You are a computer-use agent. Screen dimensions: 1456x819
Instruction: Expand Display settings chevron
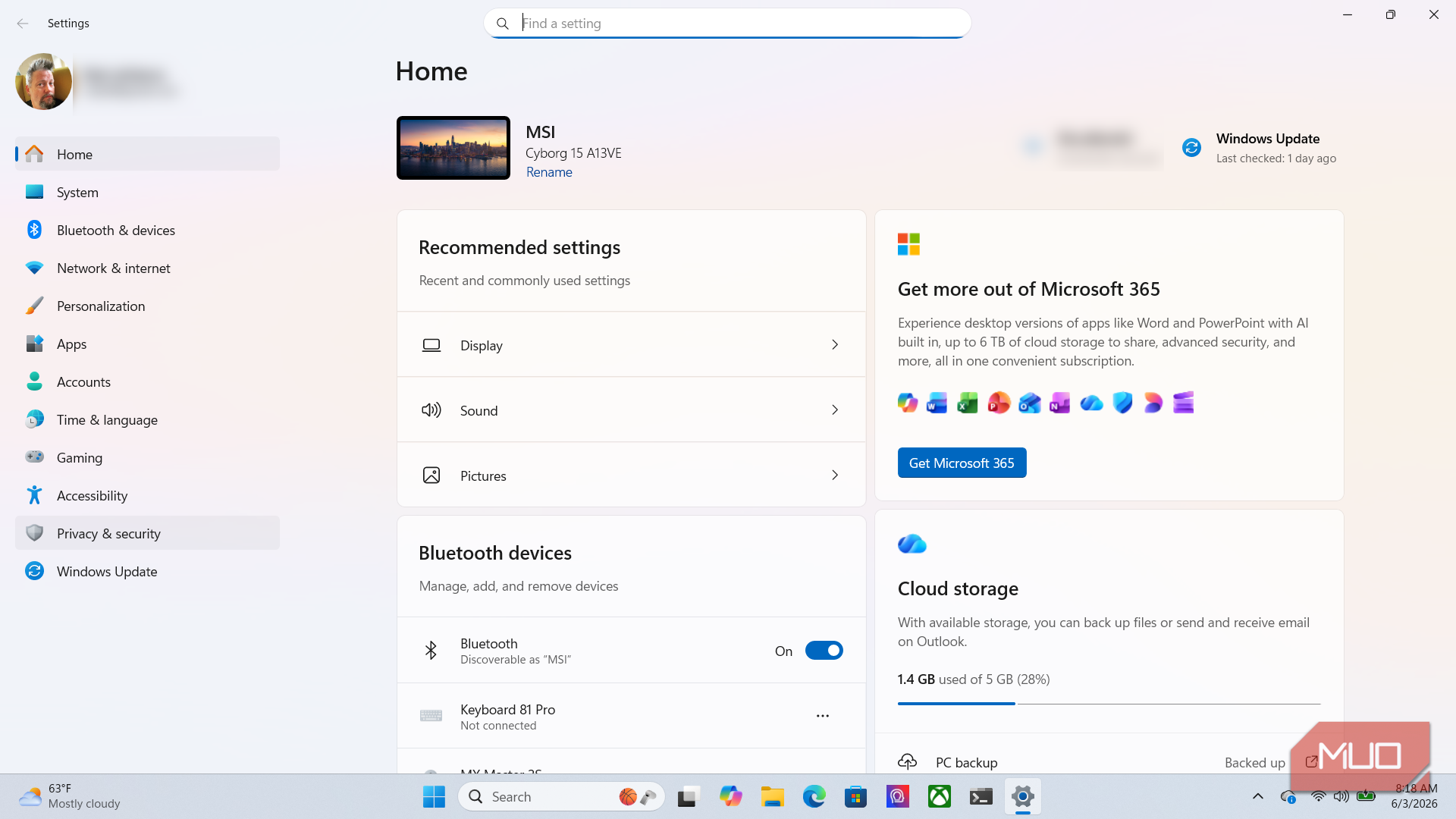pyautogui.click(x=835, y=345)
